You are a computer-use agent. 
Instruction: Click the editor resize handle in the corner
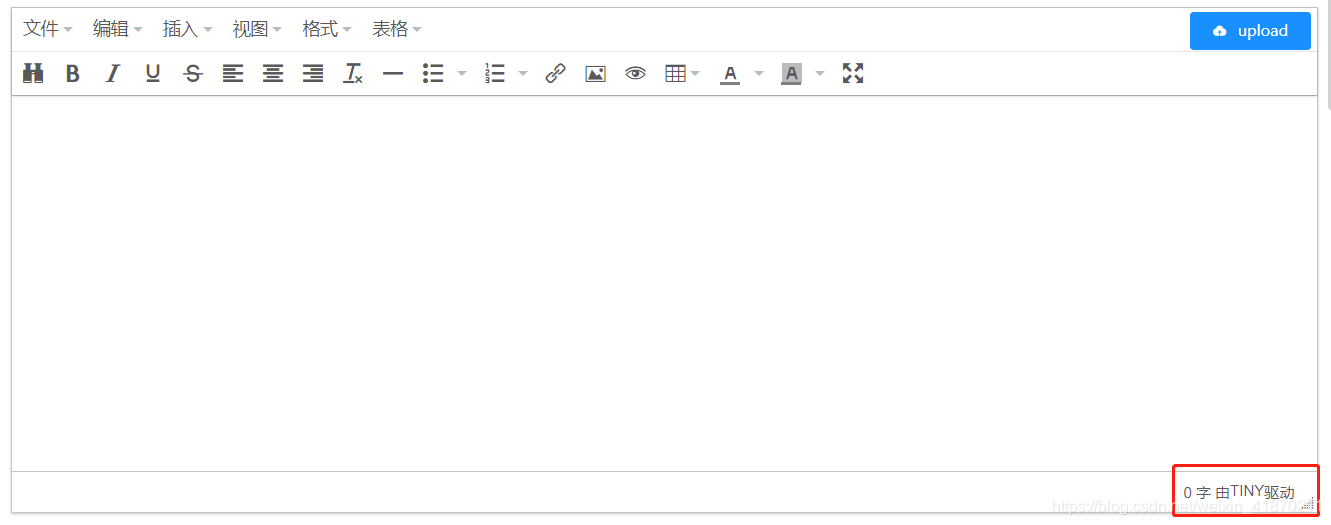click(1307, 504)
